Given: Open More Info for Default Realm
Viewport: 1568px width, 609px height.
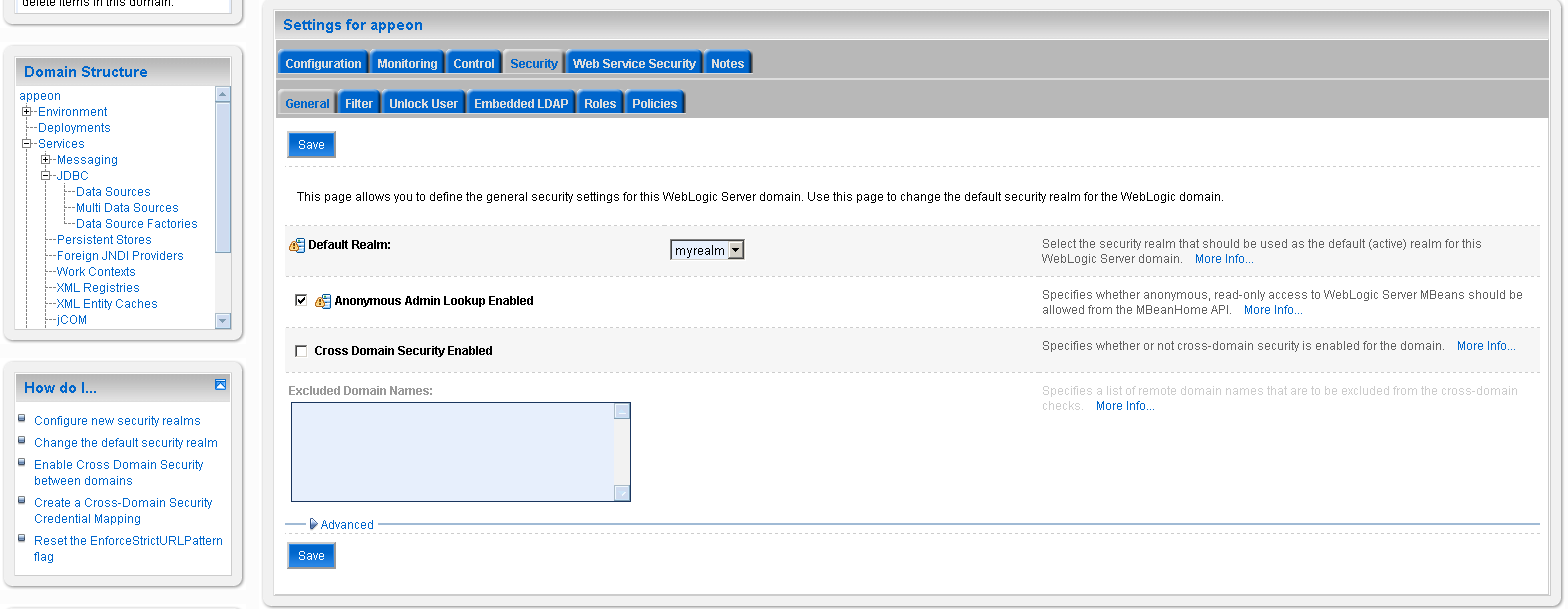Looking at the screenshot, I should (1224, 259).
